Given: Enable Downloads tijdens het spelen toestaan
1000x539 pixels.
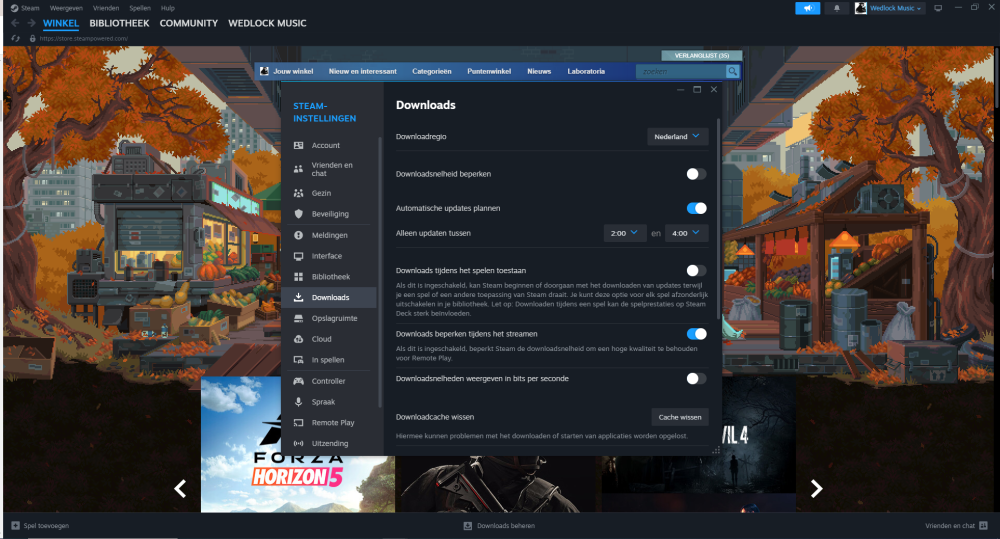Looking at the screenshot, I should pos(696,270).
